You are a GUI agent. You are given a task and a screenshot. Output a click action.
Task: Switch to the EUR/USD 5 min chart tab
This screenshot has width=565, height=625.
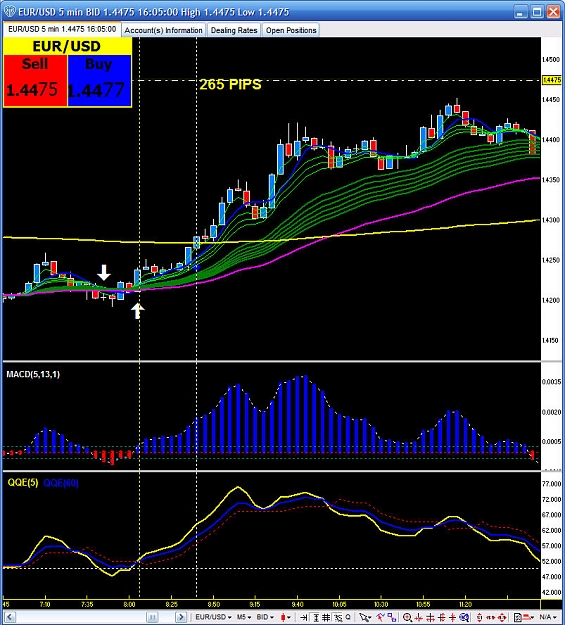[62, 29]
